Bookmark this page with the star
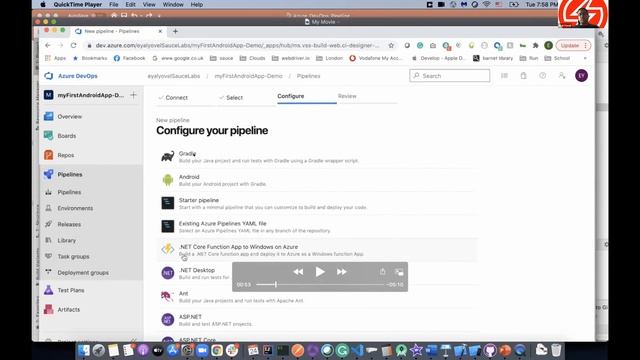640x360 pixels. pos(391,46)
